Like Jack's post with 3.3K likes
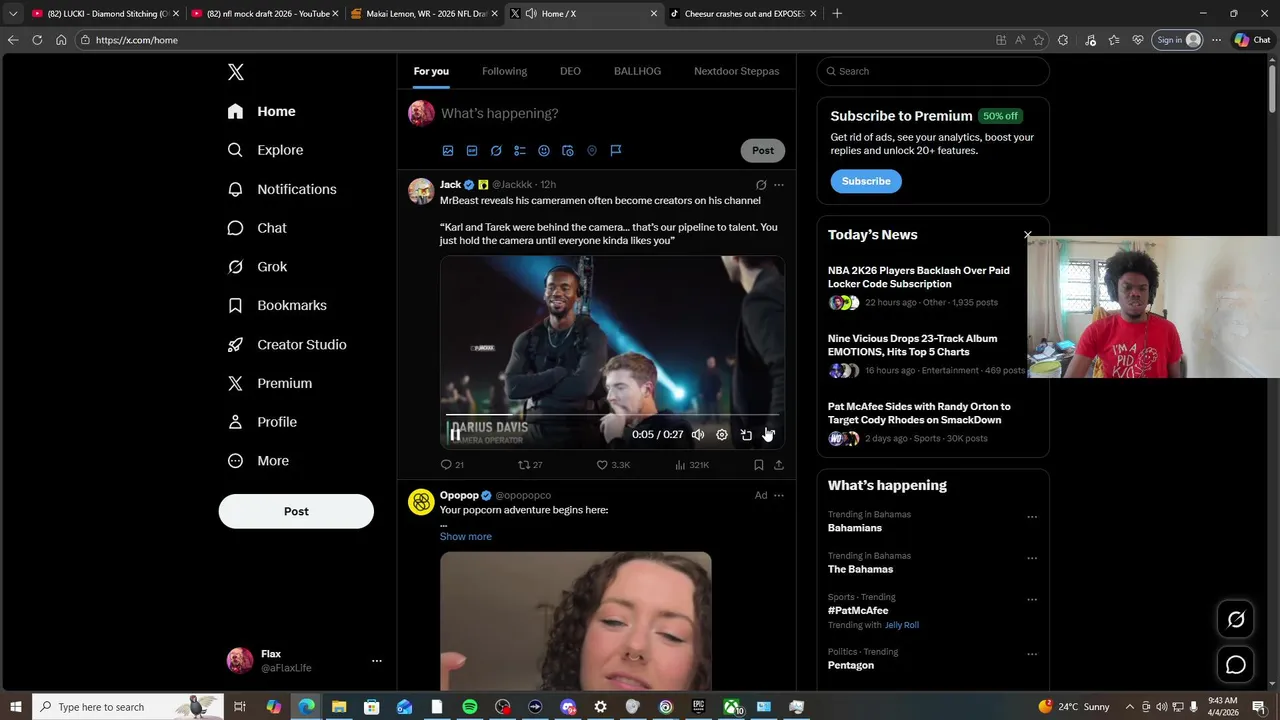The width and height of the screenshot is (1280, 720). click(x=613, y=465)
